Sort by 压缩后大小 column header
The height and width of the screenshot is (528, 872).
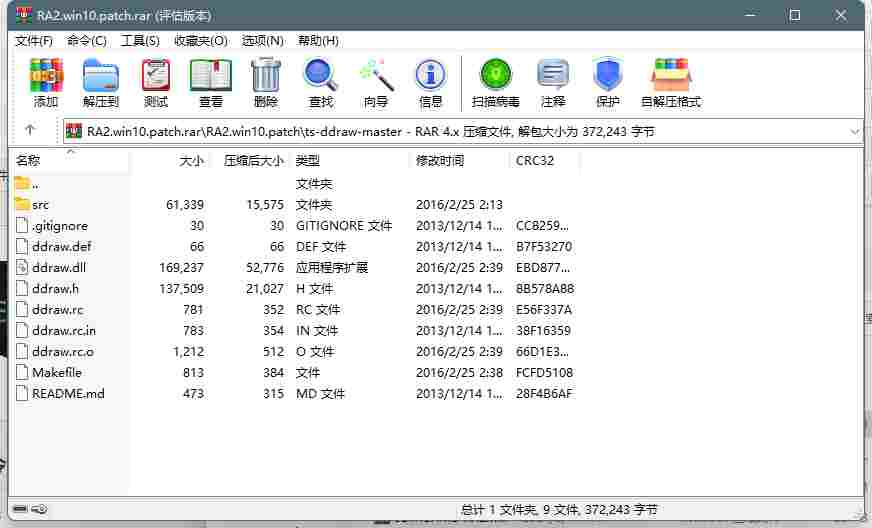click(251, 161)
